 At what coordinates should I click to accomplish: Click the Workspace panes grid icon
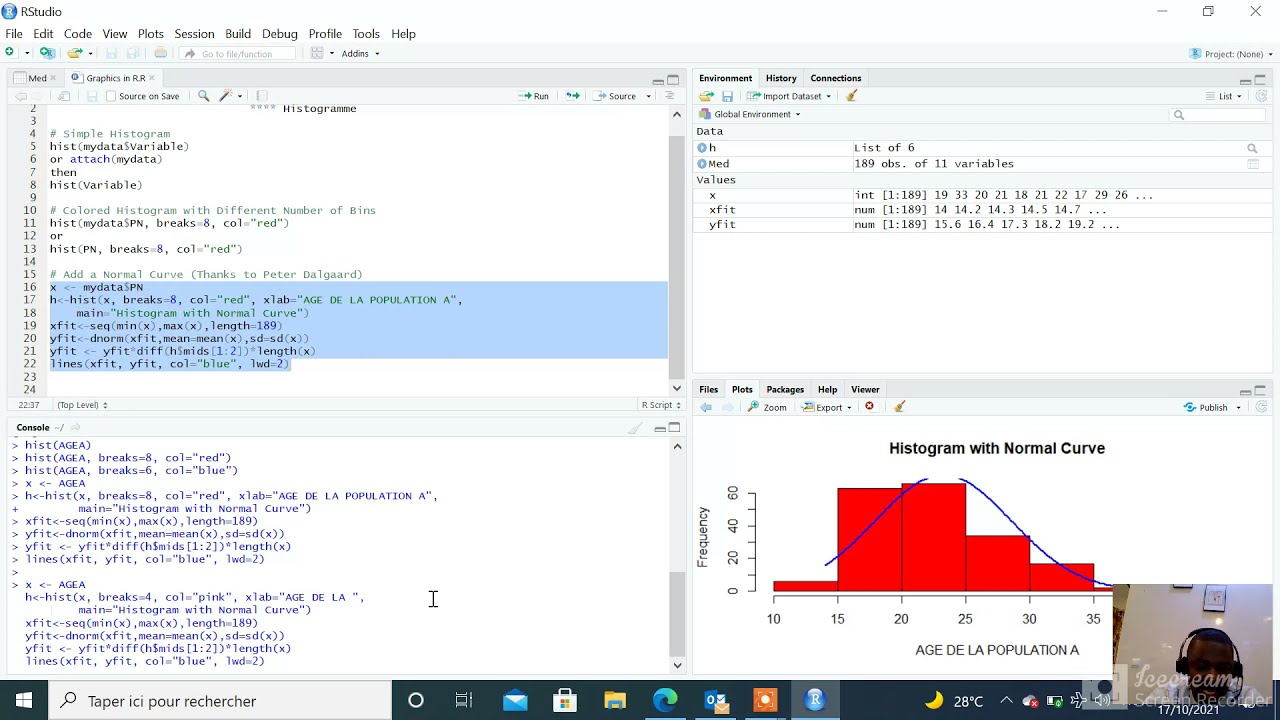[x=317, y=53]
